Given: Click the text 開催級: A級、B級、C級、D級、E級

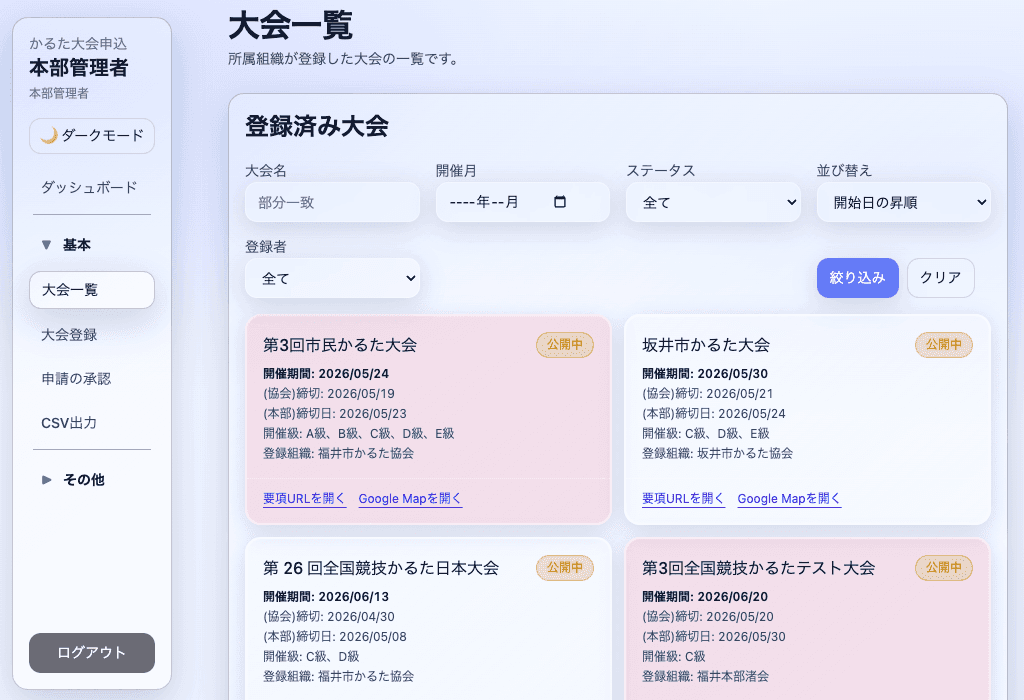Looking at the screenshot, I should 359,434.
